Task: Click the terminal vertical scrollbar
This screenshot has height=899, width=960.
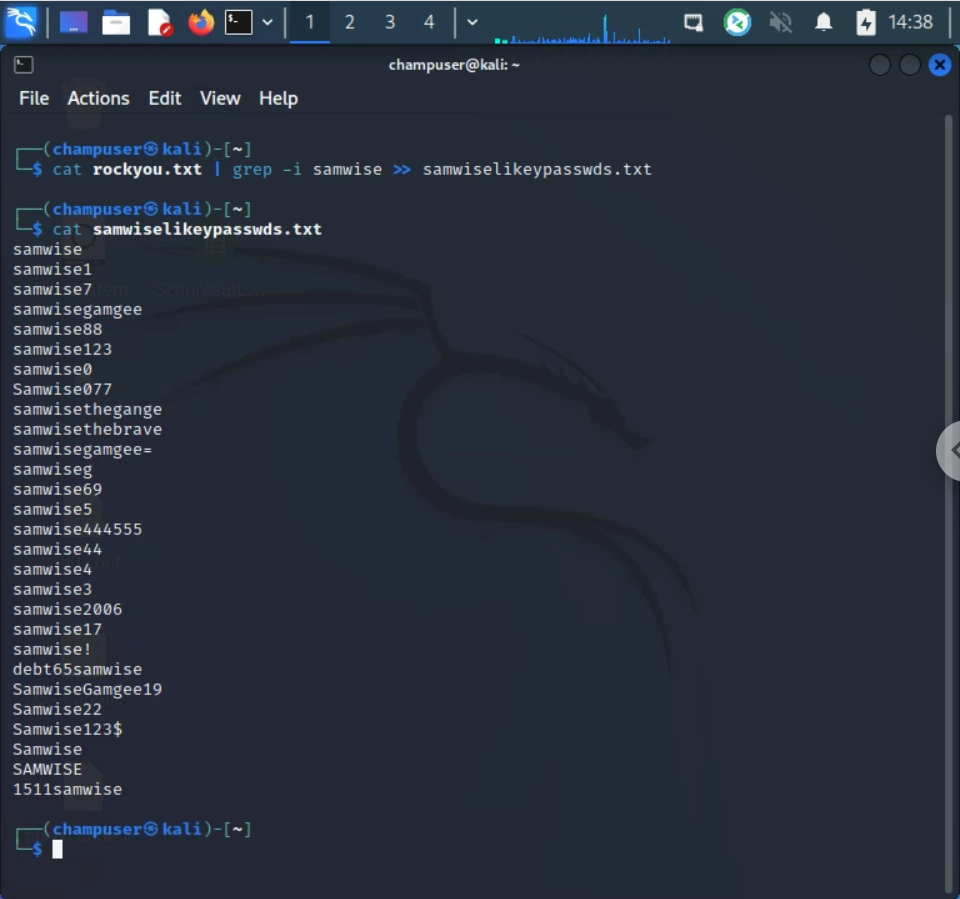Action: click(x=948, y=502)
